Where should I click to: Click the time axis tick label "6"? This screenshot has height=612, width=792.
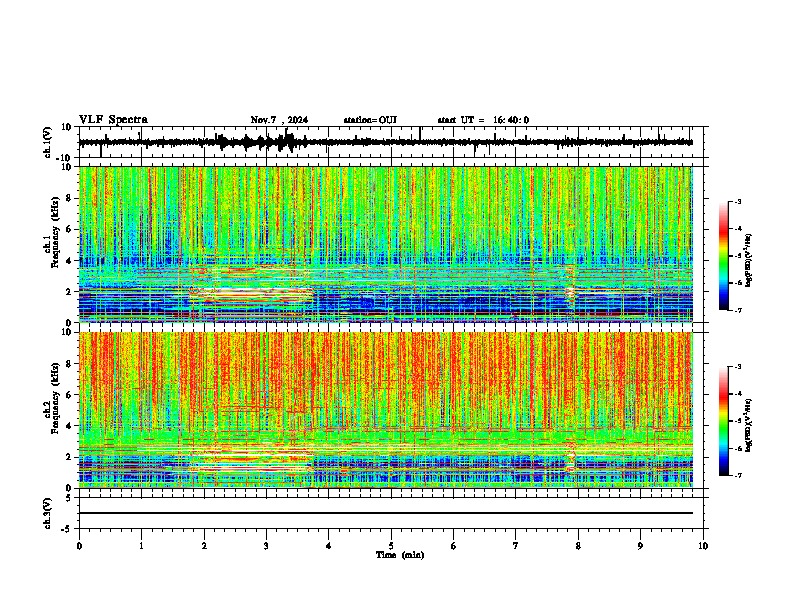point(454,546)
